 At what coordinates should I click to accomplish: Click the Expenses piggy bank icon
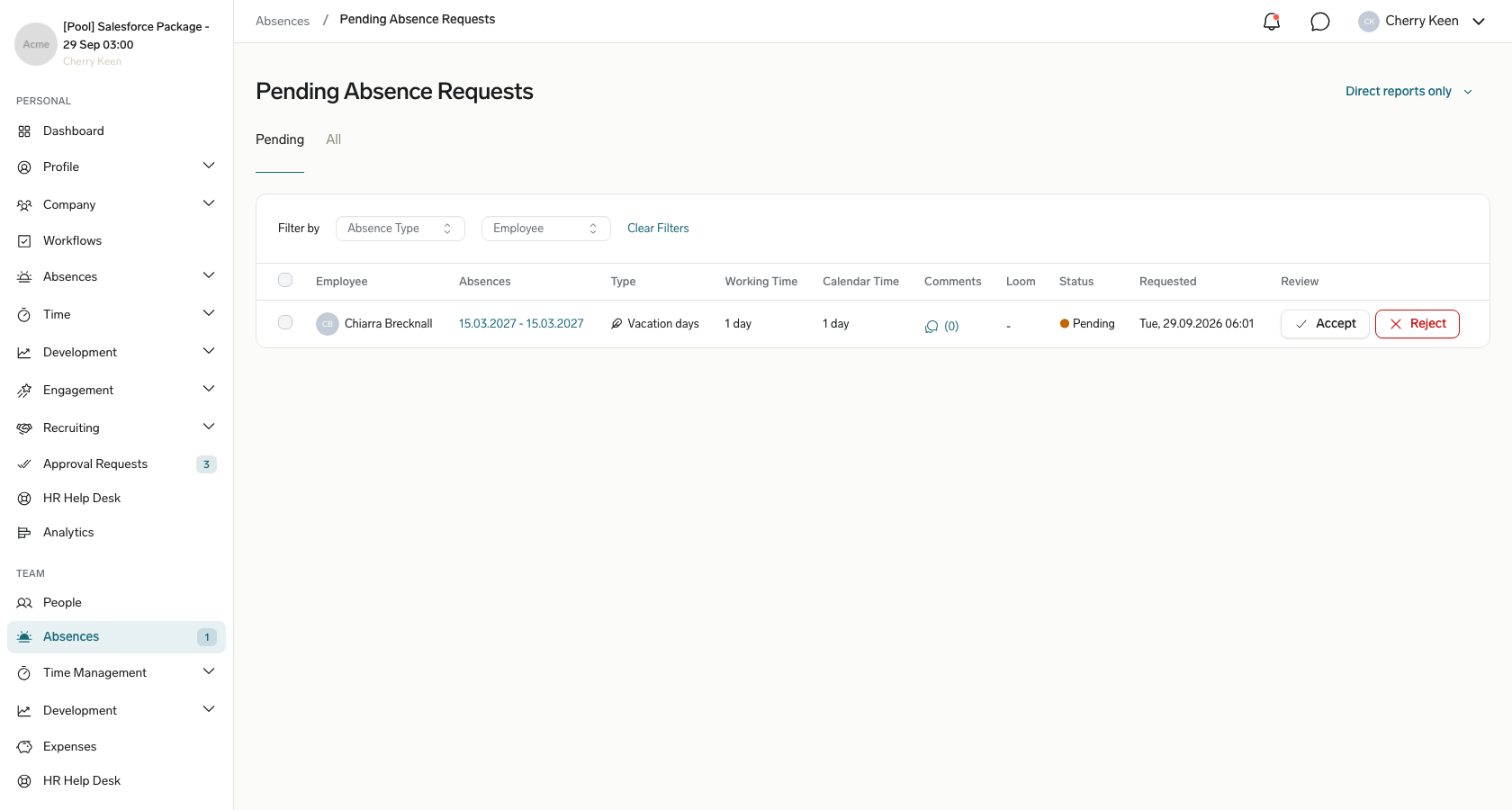(x=24, y=747)
